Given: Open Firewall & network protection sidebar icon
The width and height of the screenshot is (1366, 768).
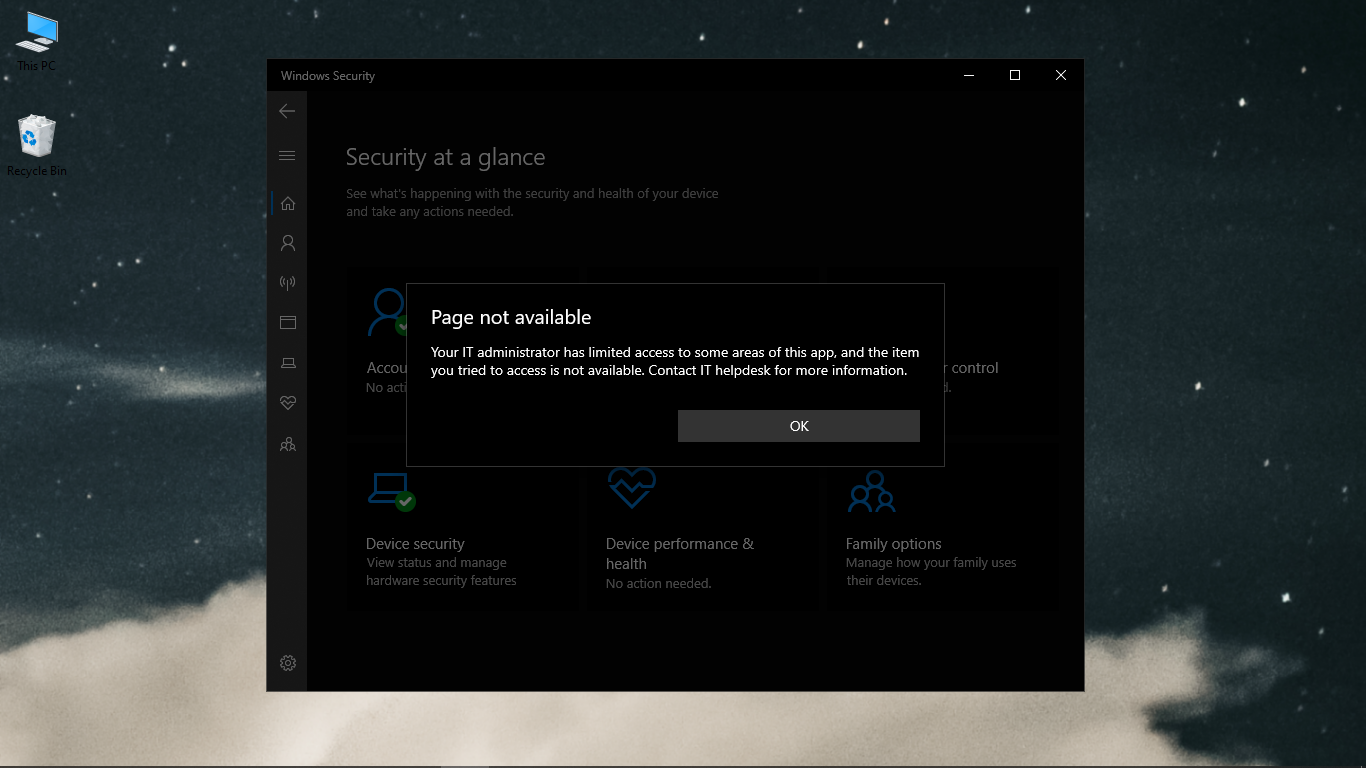Looking at the screenshot, I should [288, 283].
